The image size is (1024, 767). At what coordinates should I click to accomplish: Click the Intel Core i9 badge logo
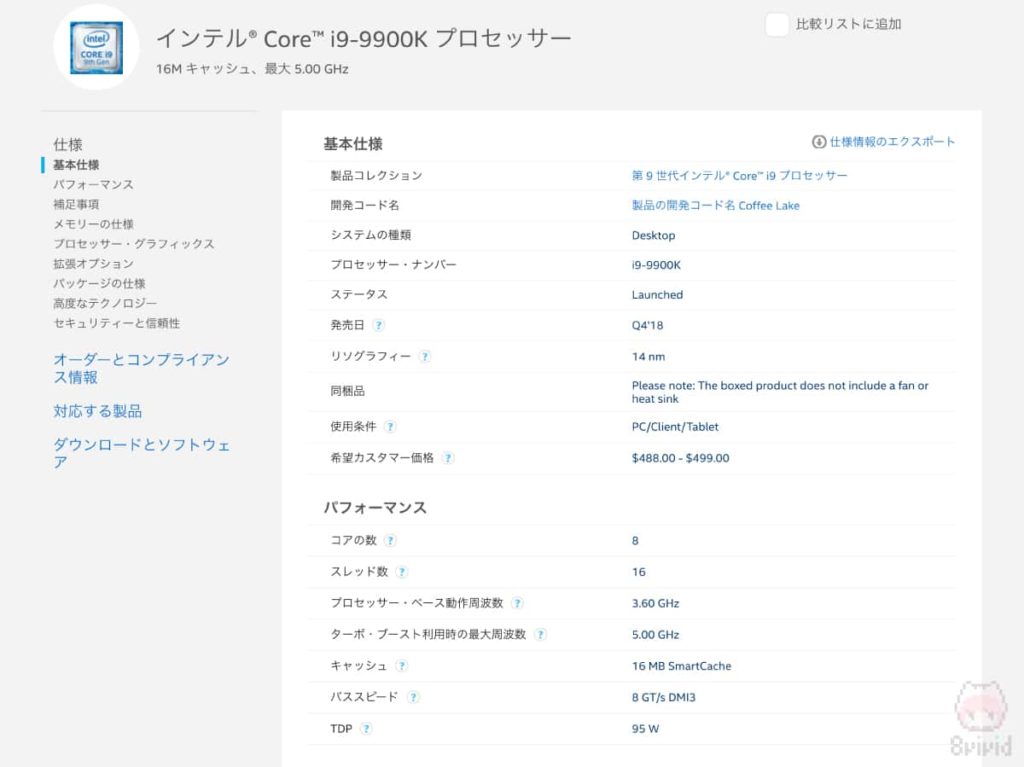click(96, 47)
